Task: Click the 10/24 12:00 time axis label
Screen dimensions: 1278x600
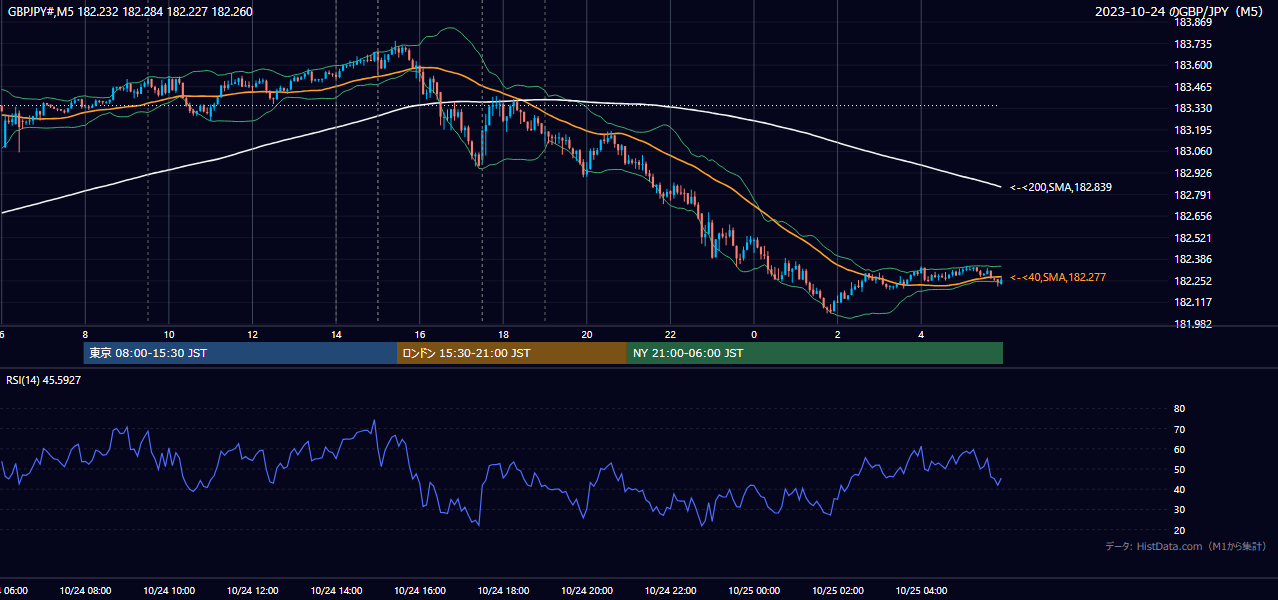Action: [x=253, y=591]
